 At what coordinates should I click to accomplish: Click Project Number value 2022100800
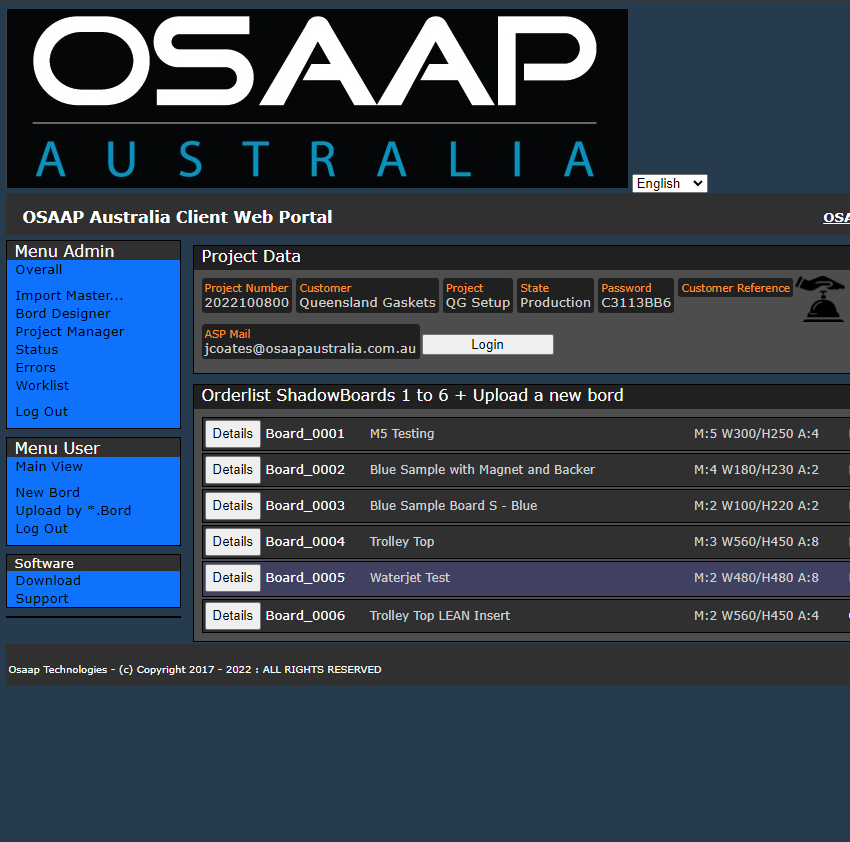point(247,303)
